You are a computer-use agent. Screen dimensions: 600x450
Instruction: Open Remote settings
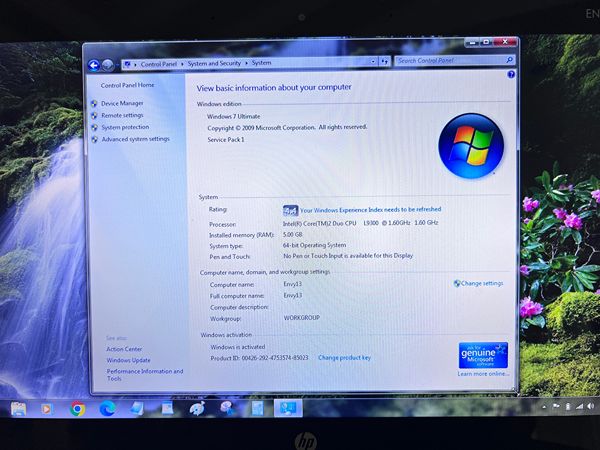tap(122, 115)
